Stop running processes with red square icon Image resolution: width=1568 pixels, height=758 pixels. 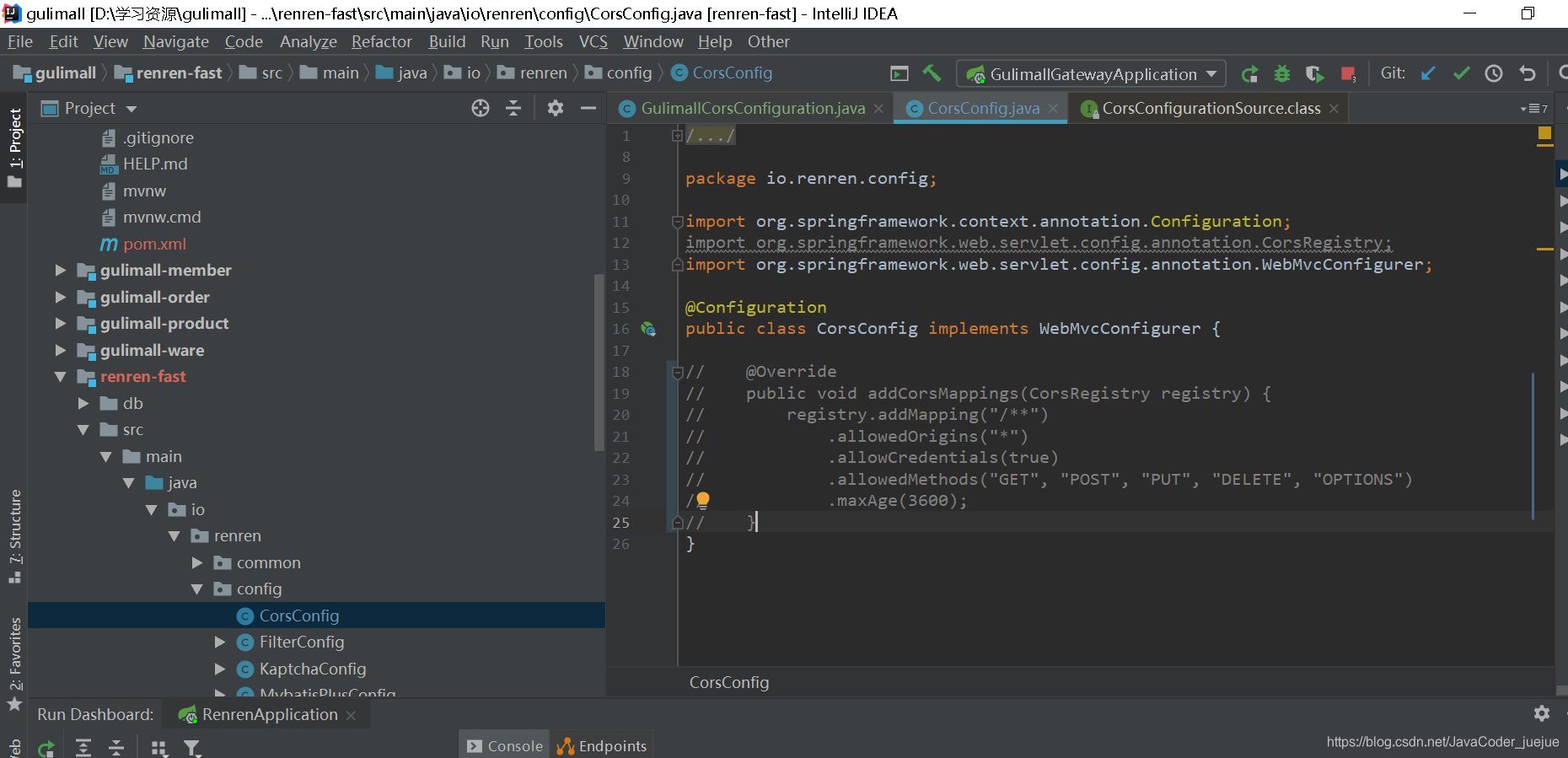1348,74
